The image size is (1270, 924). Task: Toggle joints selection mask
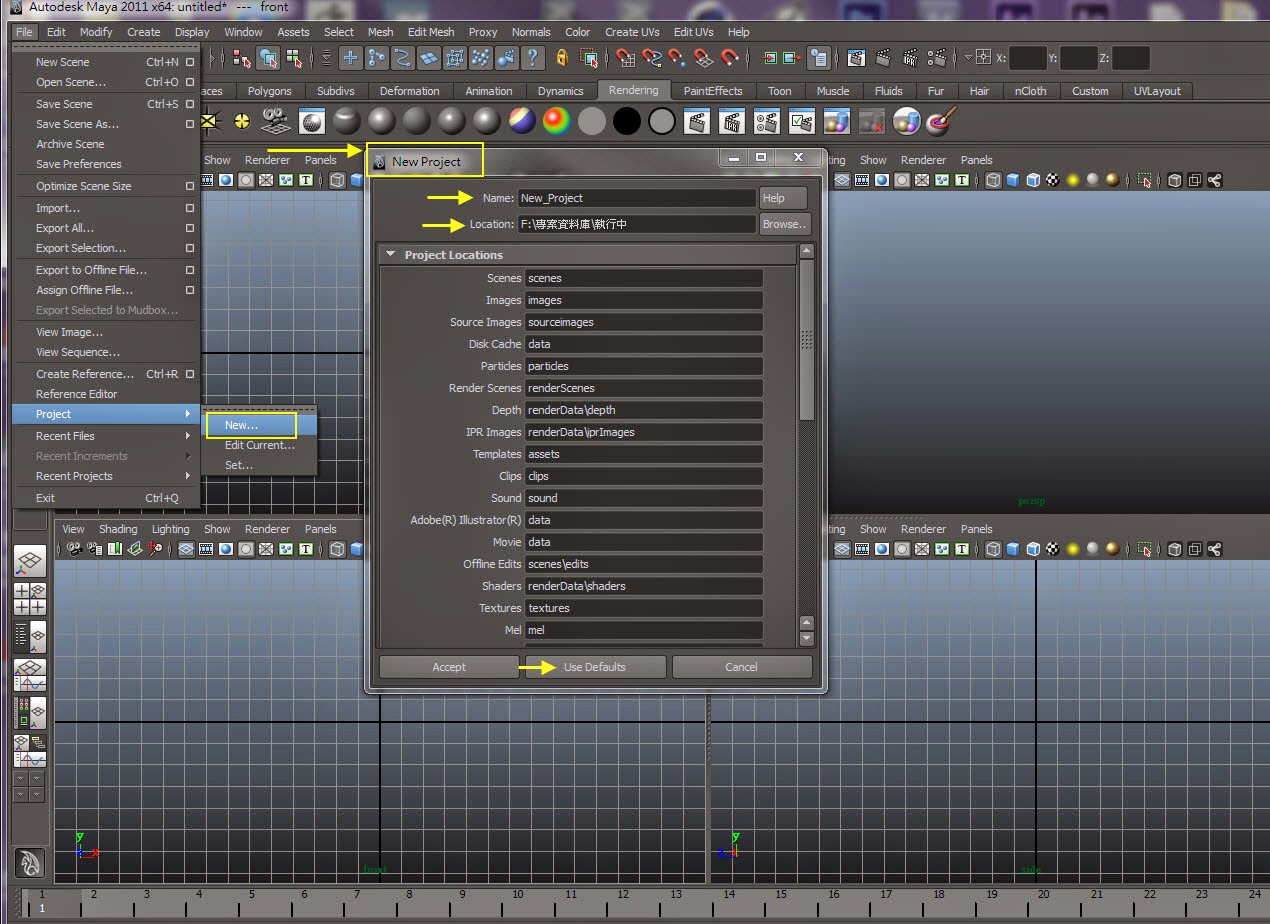pyautogui.click(x=377, y=58)
